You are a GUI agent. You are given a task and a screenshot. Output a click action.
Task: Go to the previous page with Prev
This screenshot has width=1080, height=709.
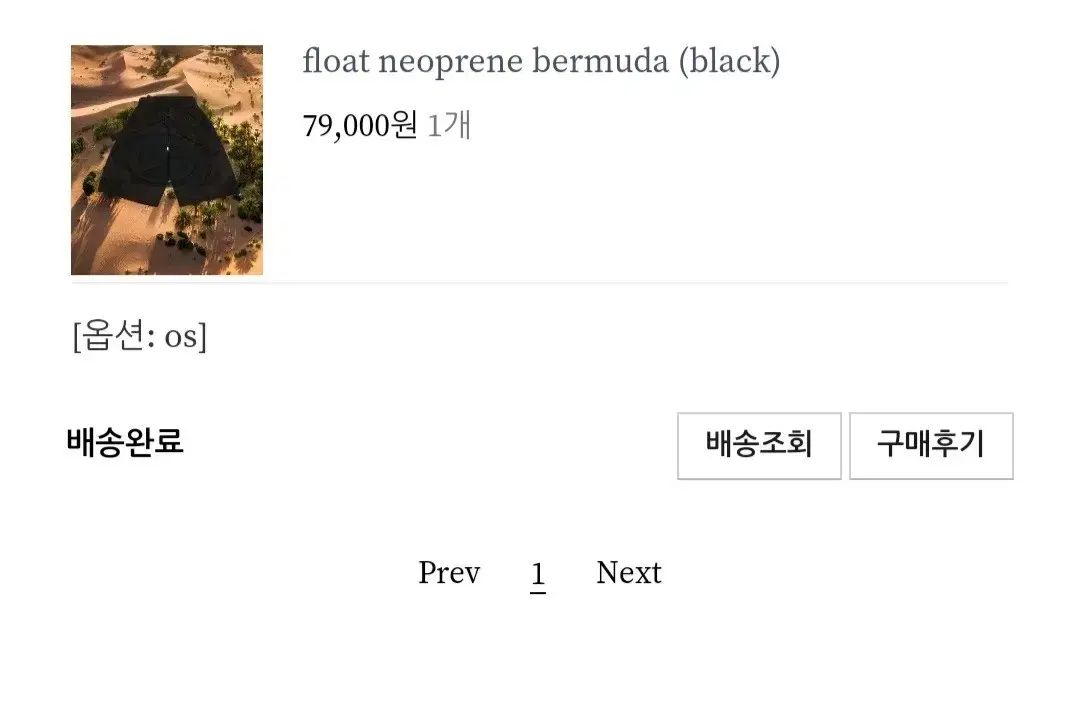449,573
